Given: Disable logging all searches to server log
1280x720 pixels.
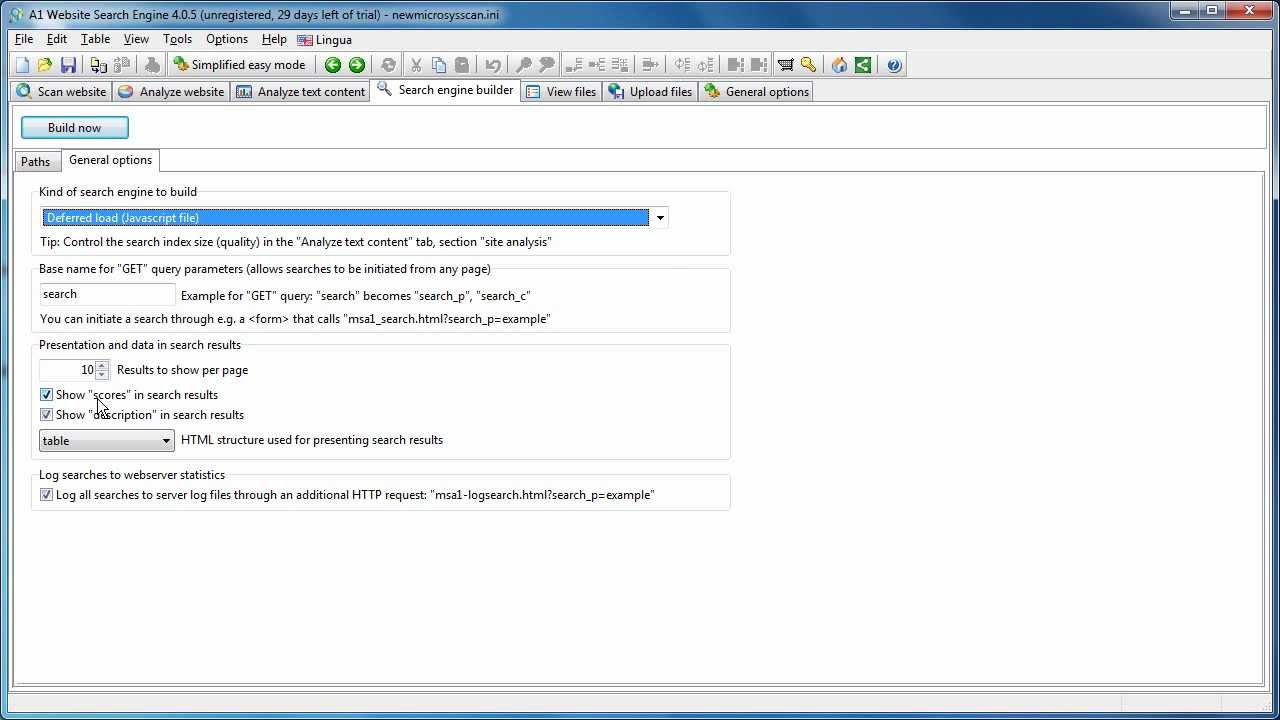Looking at the screenshot, I should (x=46, y=495).
